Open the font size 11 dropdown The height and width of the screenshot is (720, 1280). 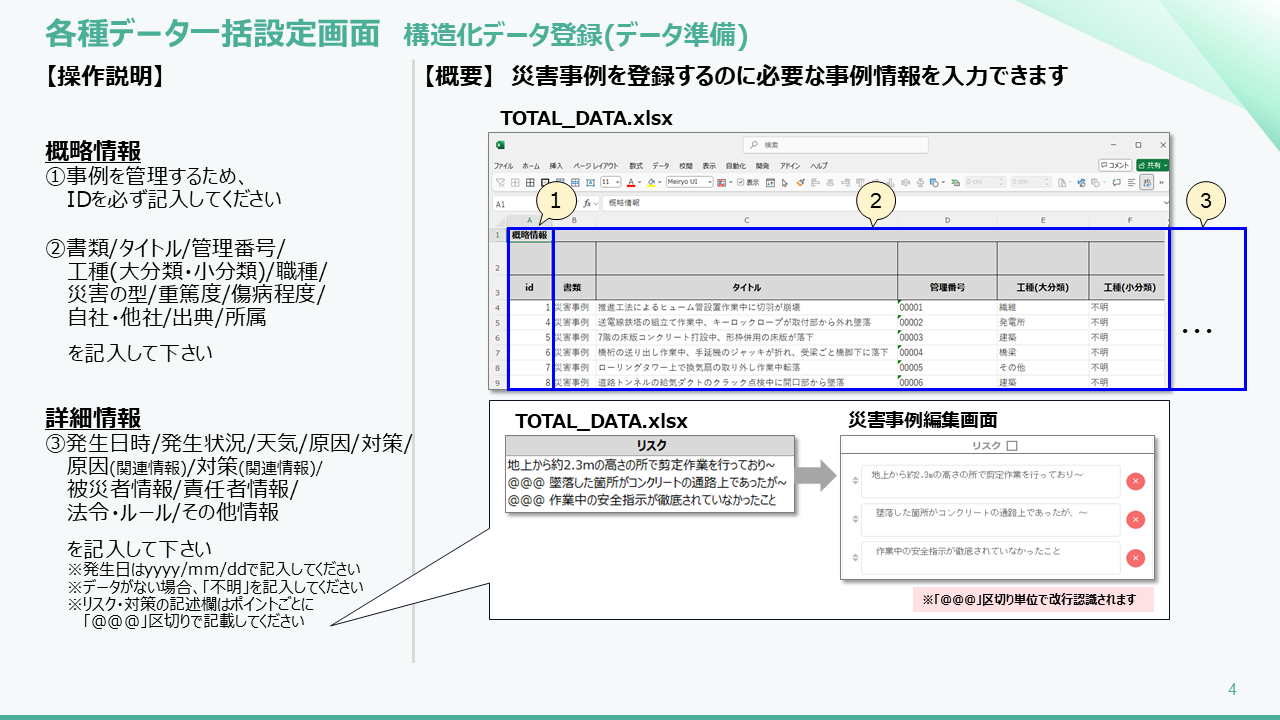coord(610,182)
